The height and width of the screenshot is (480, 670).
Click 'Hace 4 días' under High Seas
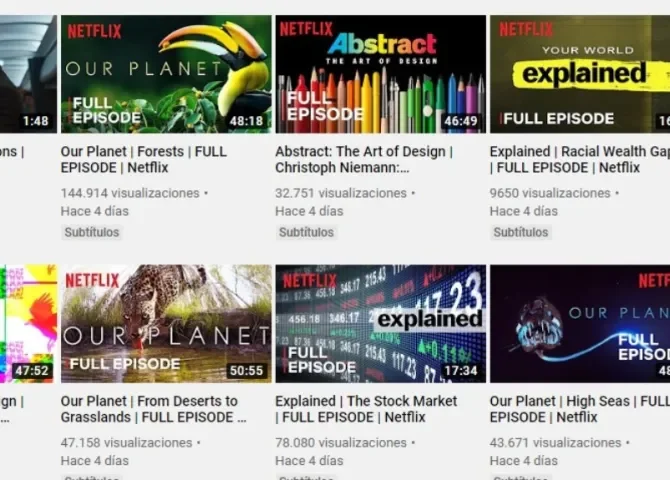pyautogui.click(x=524, y=461)
